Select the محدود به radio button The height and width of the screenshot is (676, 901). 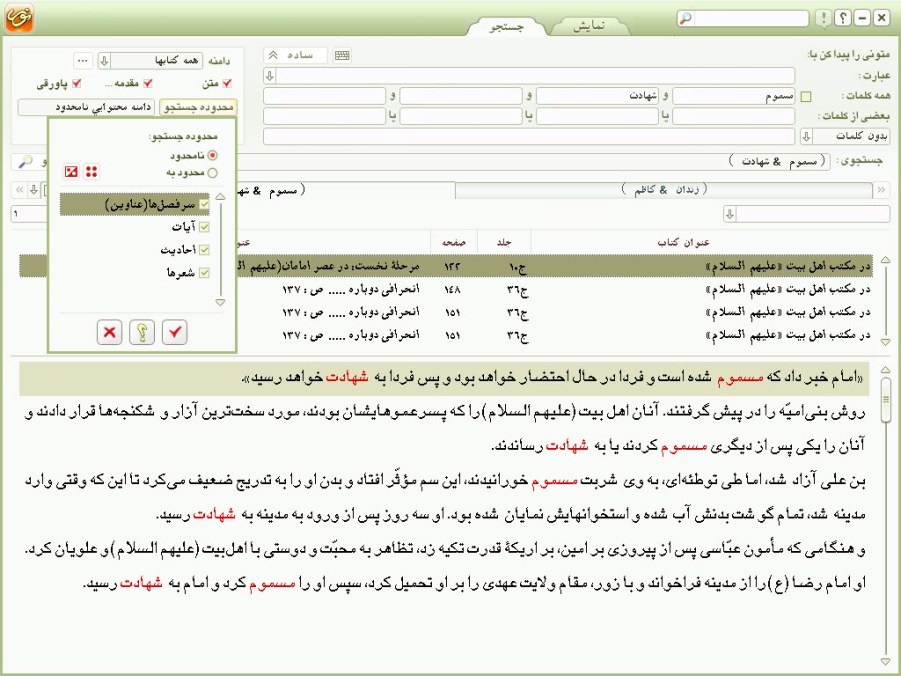coord(213,172)
